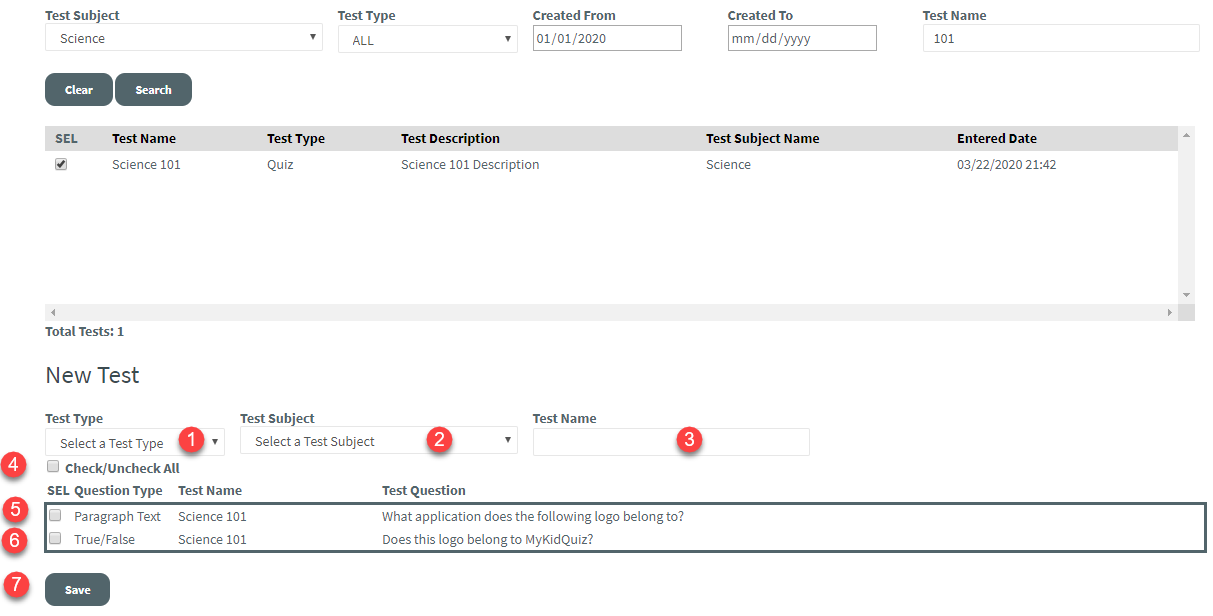This screenshot has width=1213, height=616.
Task: Uncheck the Science 101 row selection checkbox
Action: (x=60, y=163)
